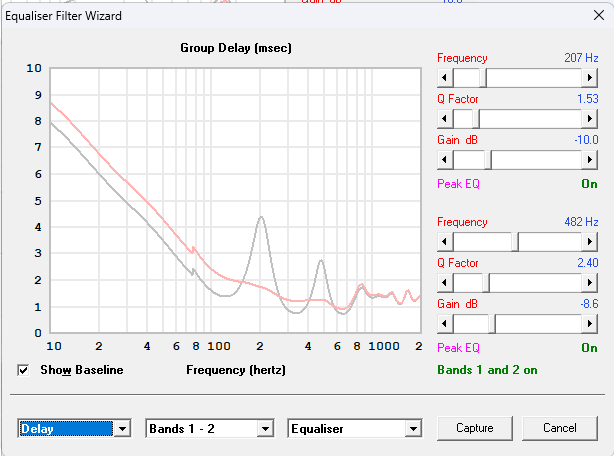The width and height of the screenshot is (614, 456).
Task: Click the 207 Hz frequency value
Action: tap(581, 58)
